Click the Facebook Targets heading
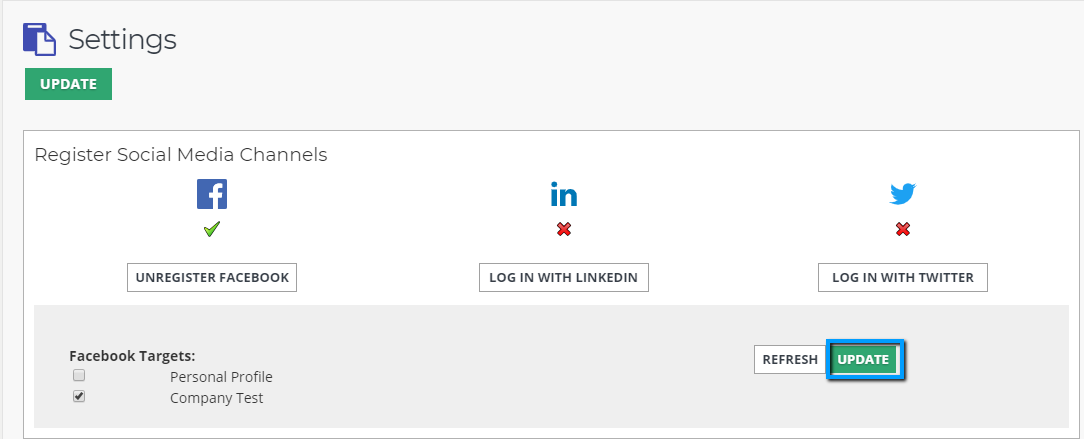1084x439 pixels. pos(132,356)
